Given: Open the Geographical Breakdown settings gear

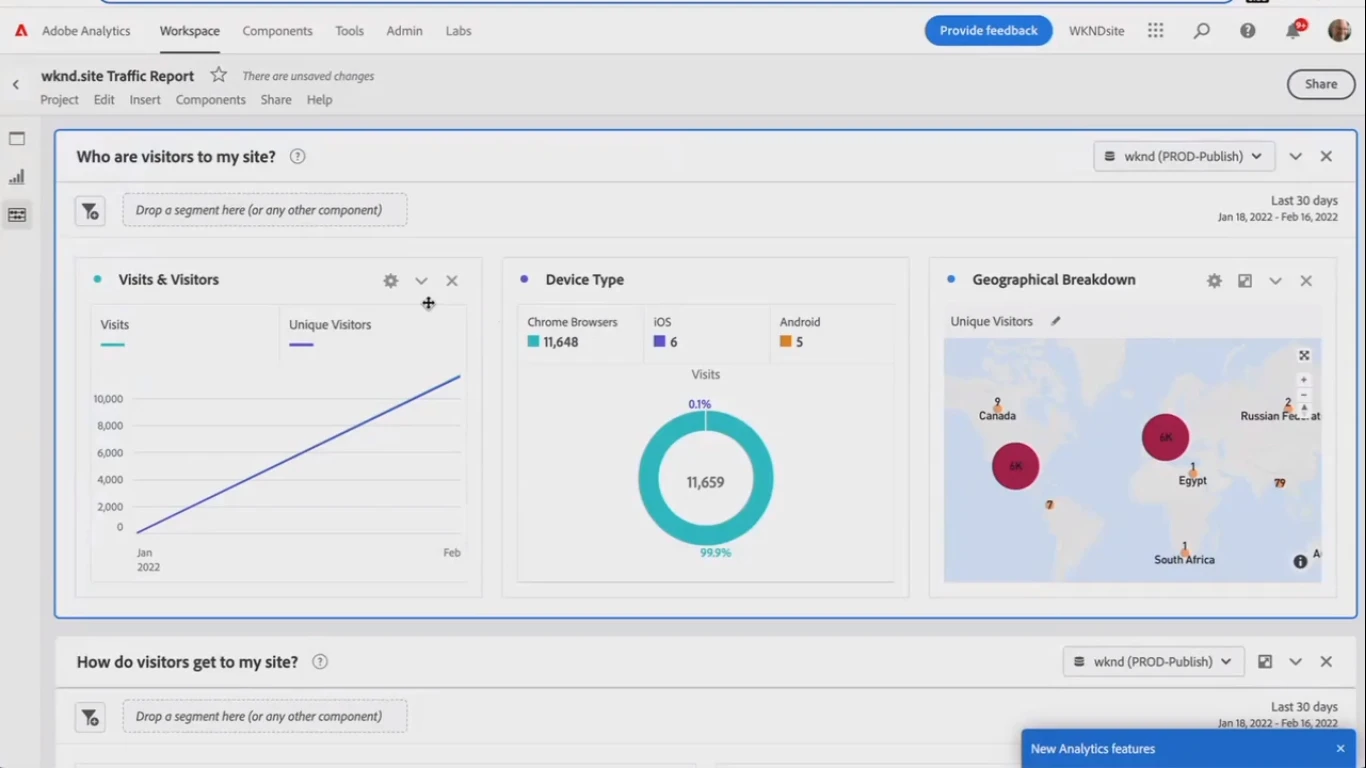Looking at the screenshot, I should coord(1214,281).
